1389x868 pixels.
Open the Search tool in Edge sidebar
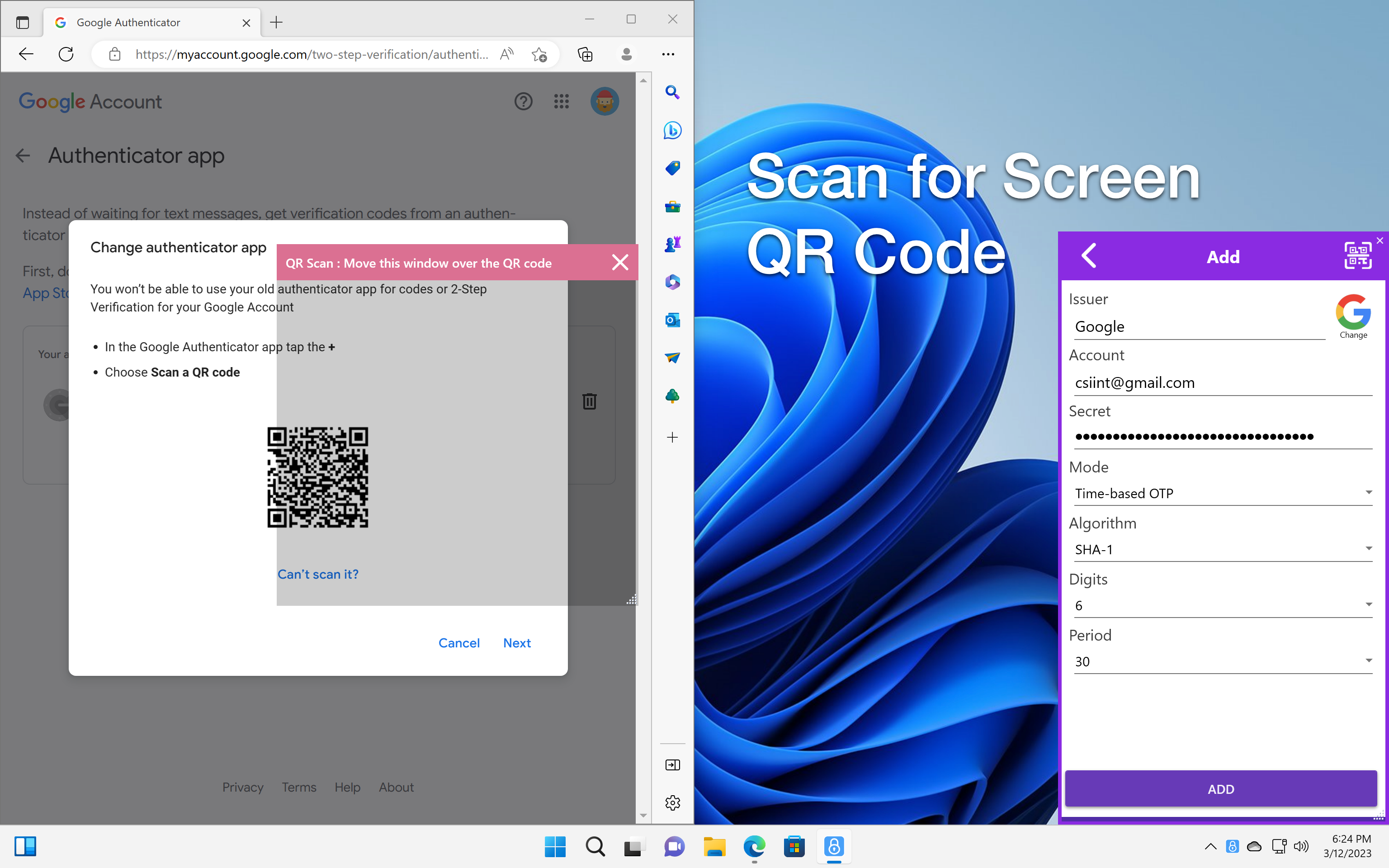(x=672, y=92)
